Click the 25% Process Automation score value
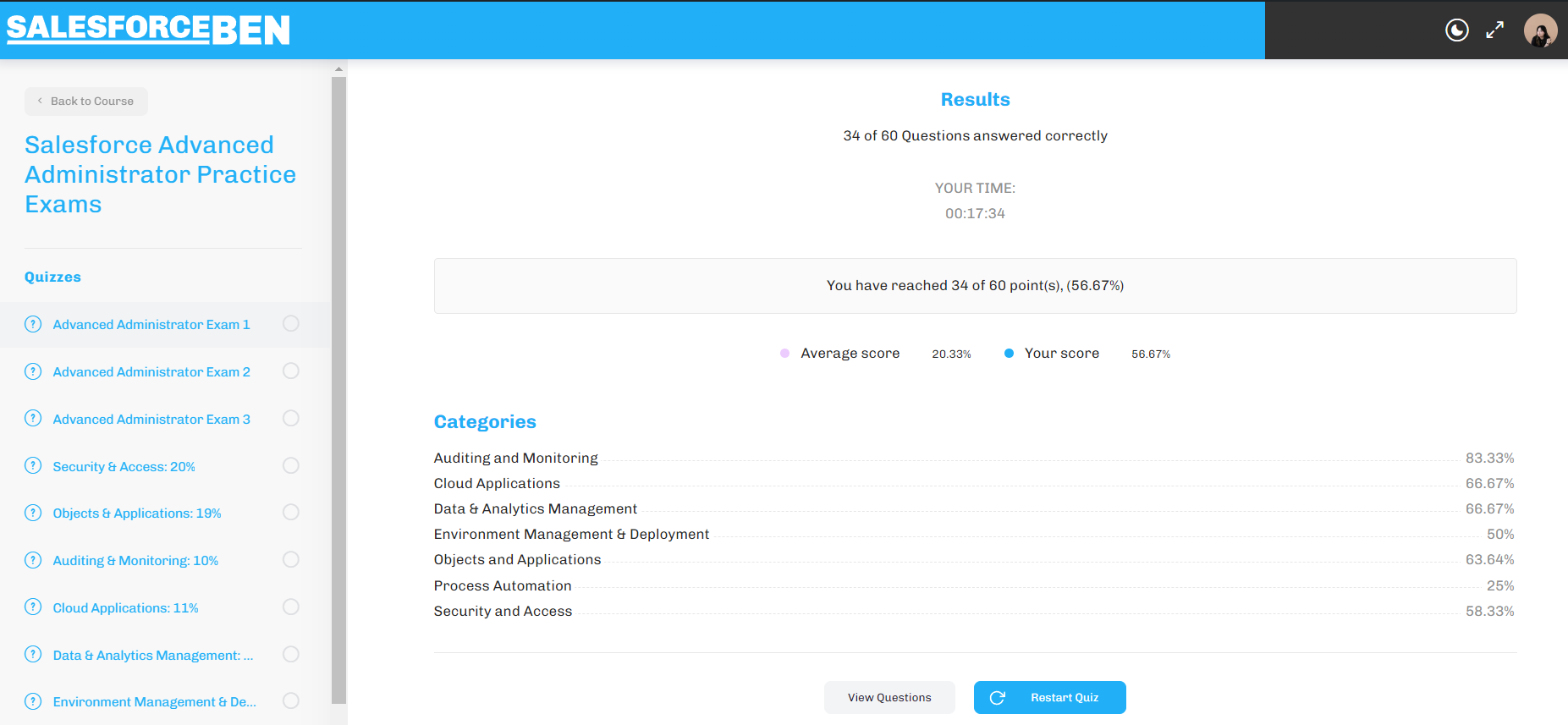 1500,585
